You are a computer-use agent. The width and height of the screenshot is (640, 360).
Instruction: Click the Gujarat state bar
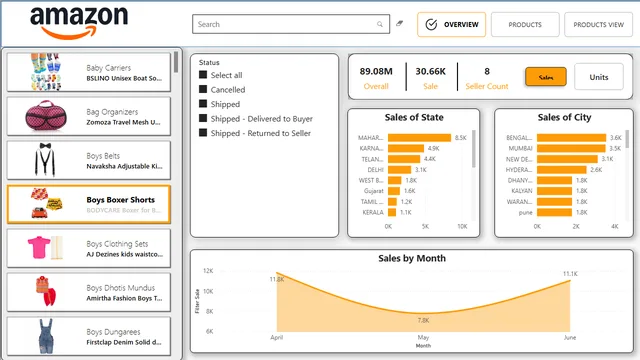tap(394, 191)
